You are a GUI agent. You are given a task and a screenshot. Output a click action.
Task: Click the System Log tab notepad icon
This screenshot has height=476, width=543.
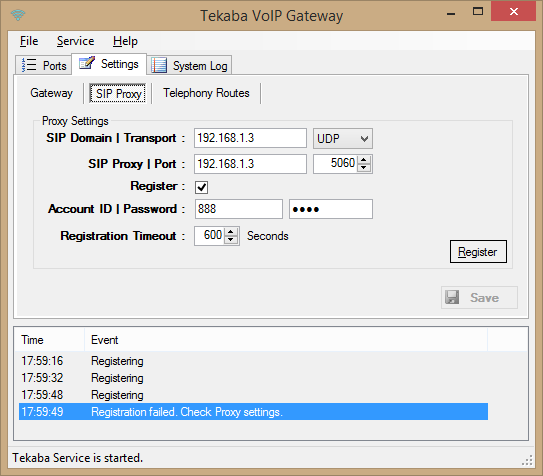(x=159, y=65)
